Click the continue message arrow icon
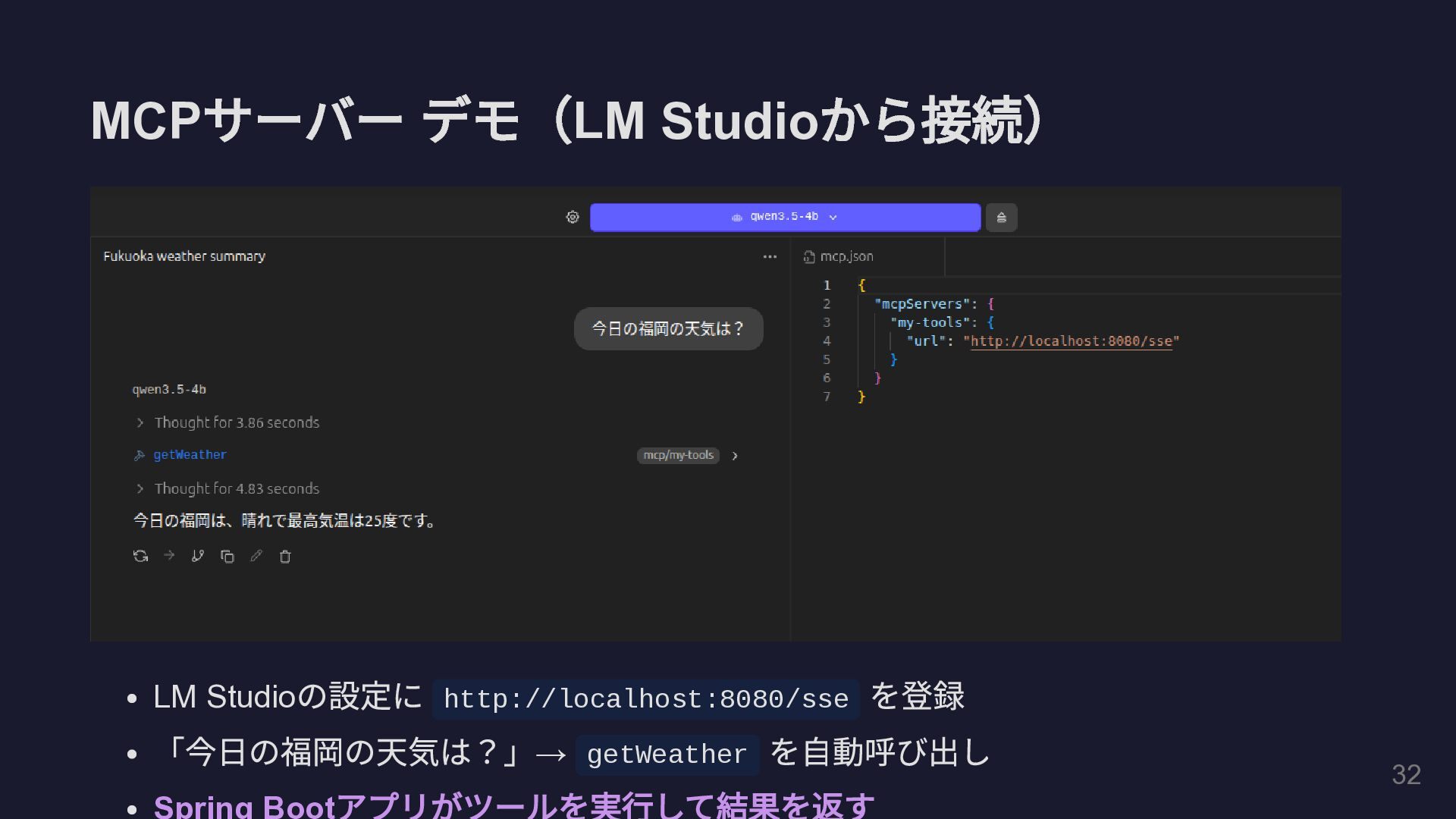1456x819 pixels. (169, 556)
